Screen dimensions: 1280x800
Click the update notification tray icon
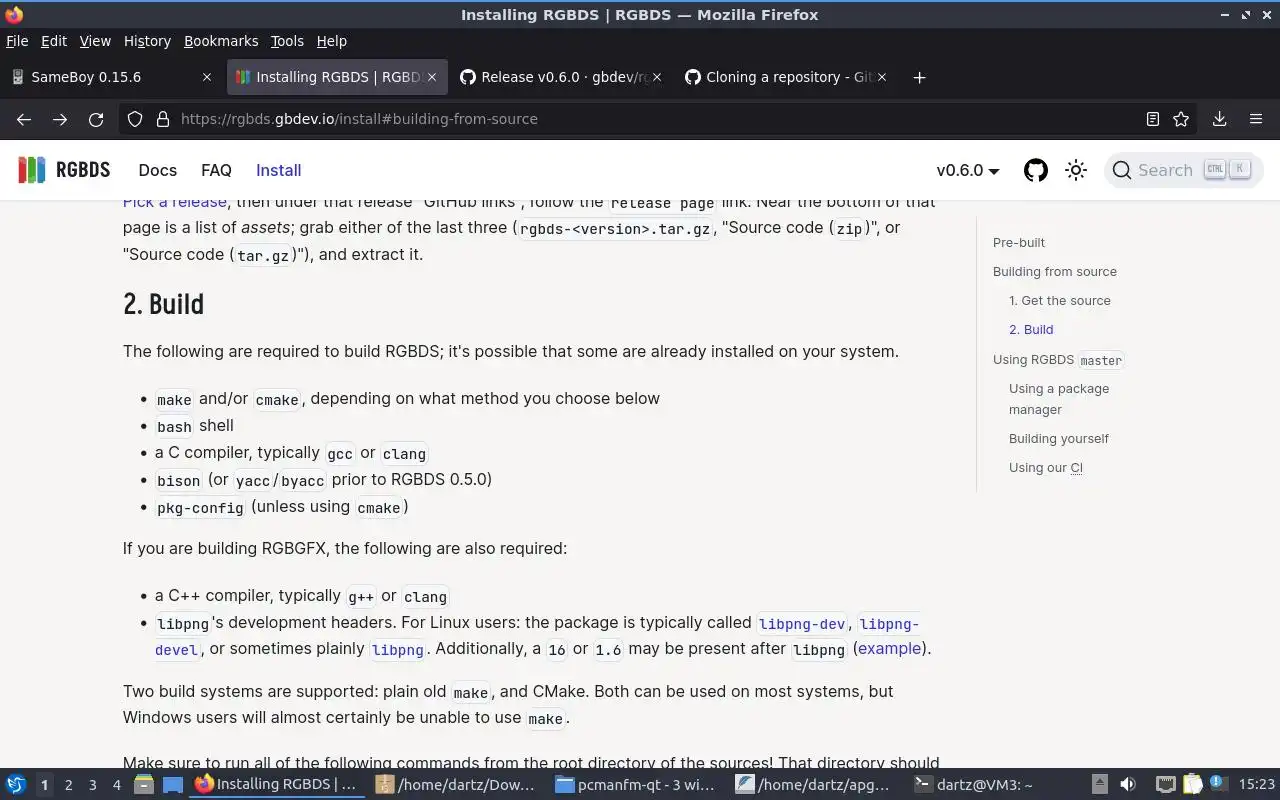tap(1218, 785)
